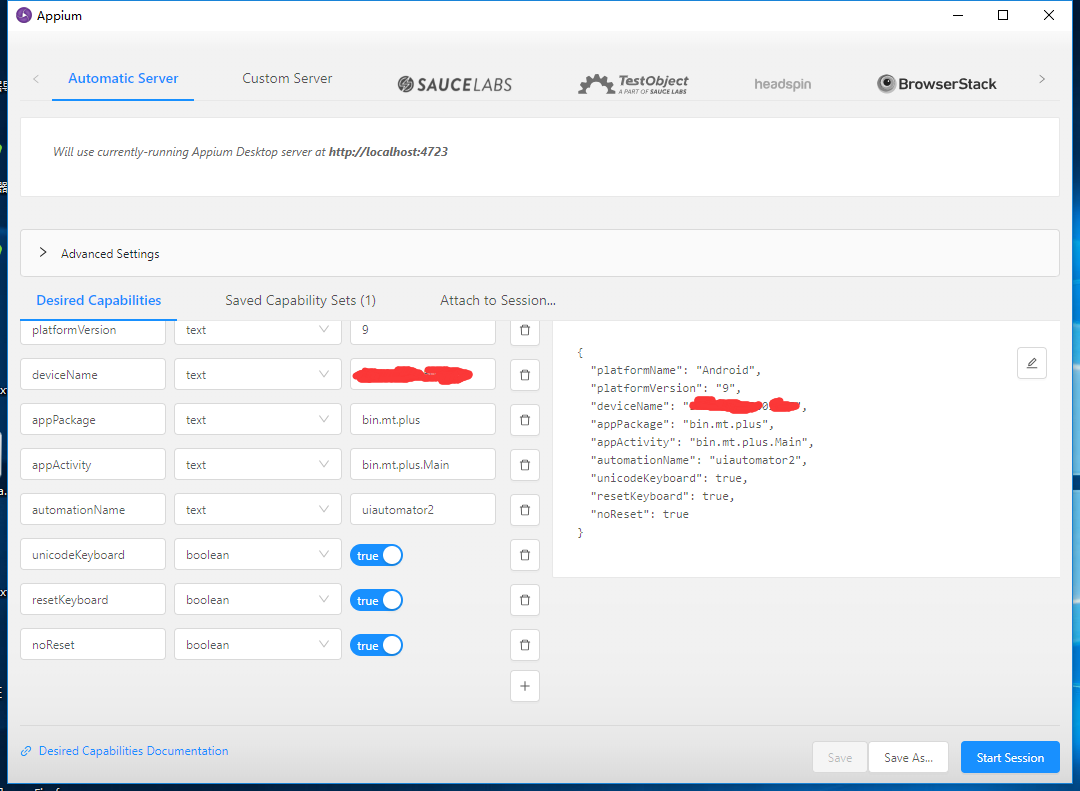Edit raw JSON with pencil icon
Screen dimensions: 1080x791
(x=1031, y=363)
